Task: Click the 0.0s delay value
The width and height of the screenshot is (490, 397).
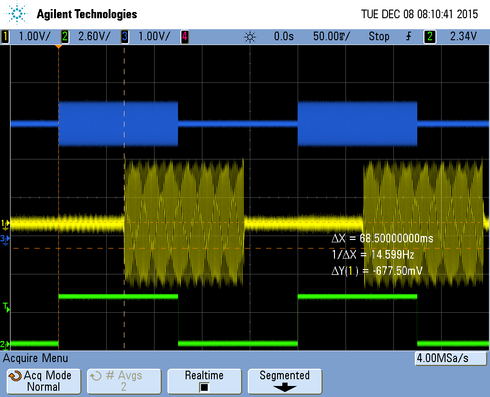Action: (x=284, y=36)
